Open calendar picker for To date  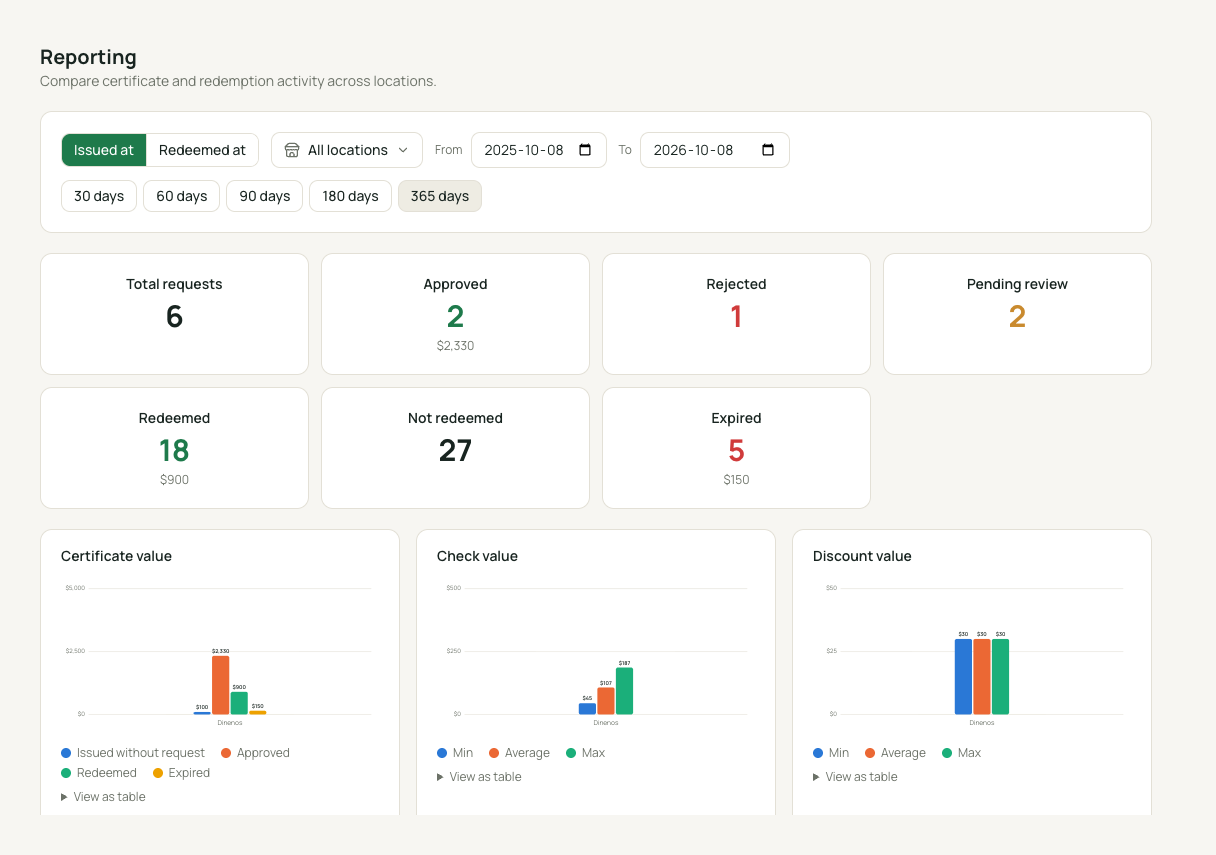768,150
